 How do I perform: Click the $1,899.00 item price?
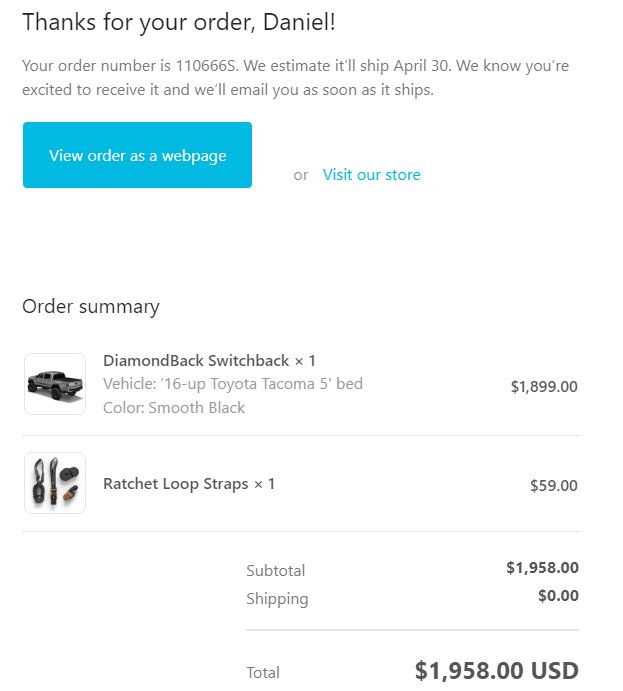(544, 386)
